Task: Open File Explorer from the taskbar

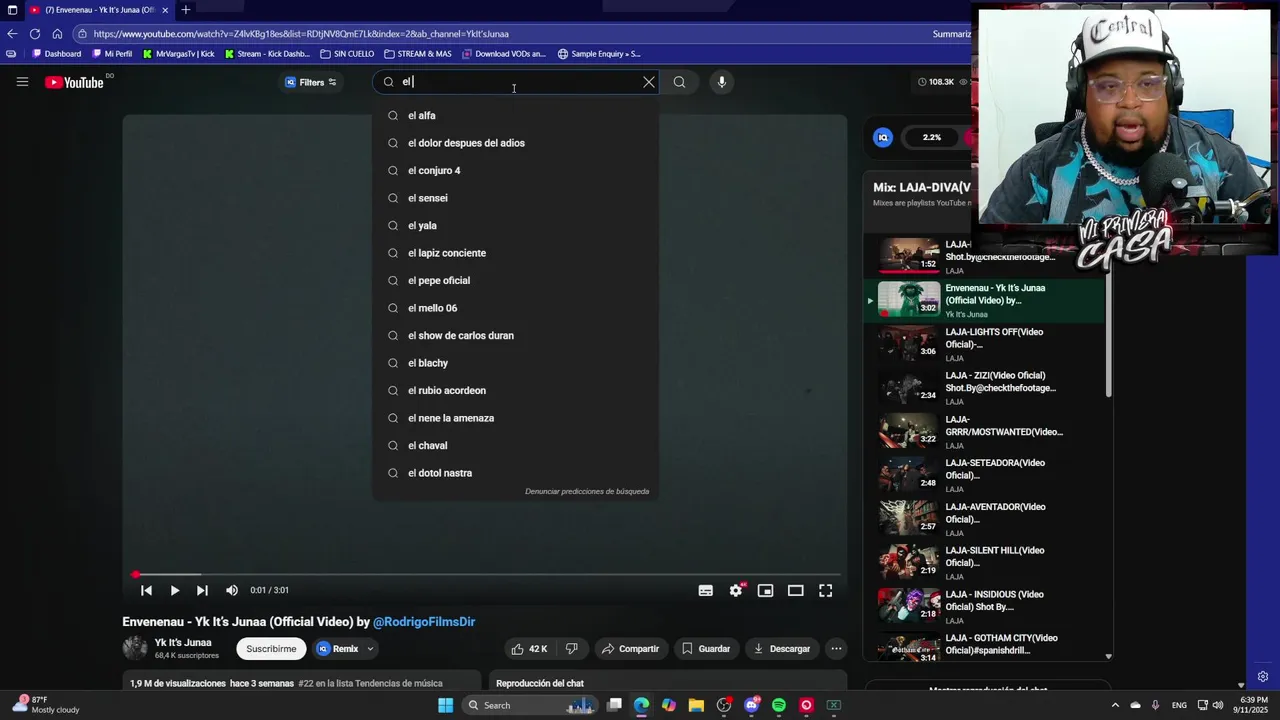Action: (x=696, y=705)
